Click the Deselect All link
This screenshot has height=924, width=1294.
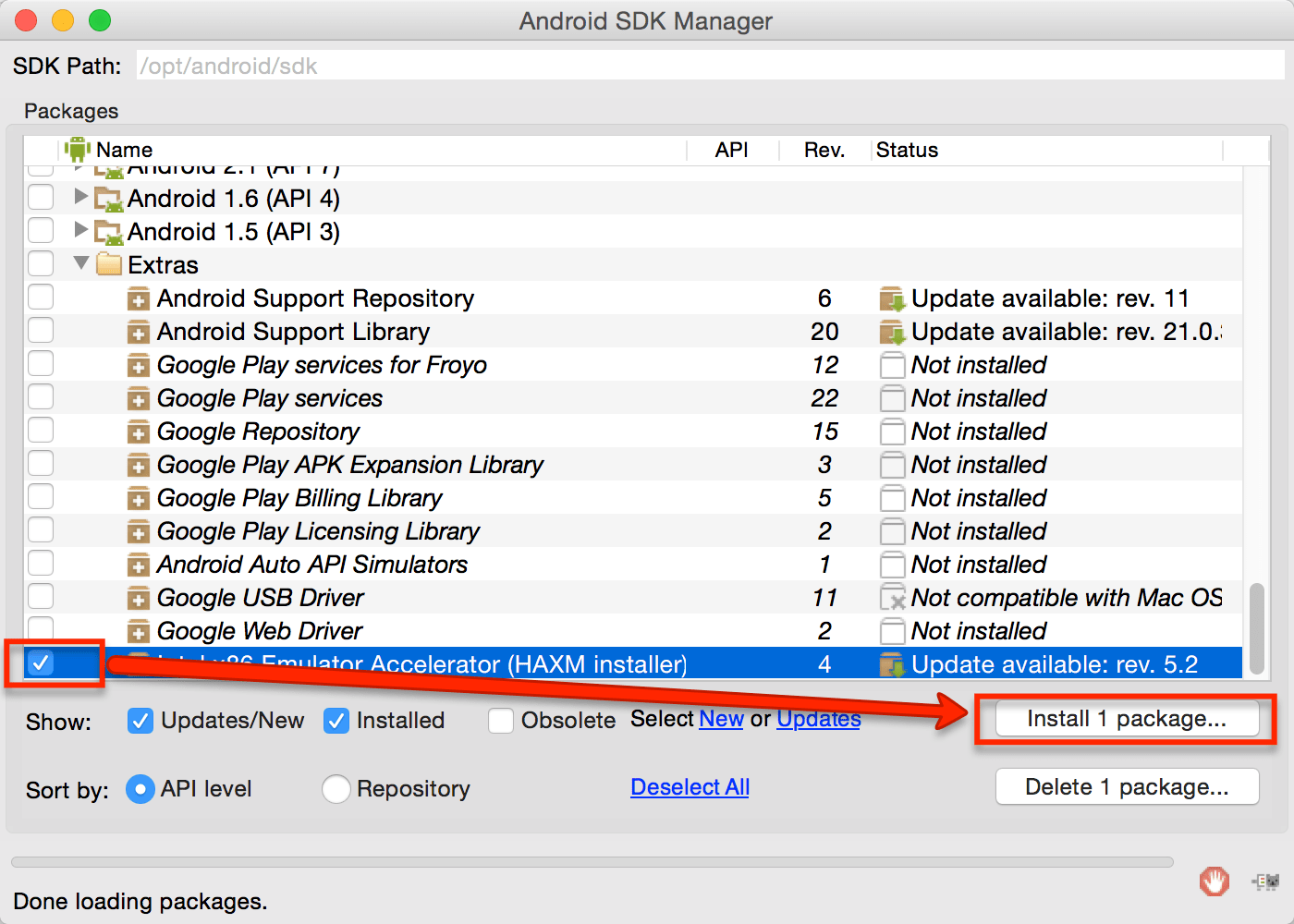[690, 787]
